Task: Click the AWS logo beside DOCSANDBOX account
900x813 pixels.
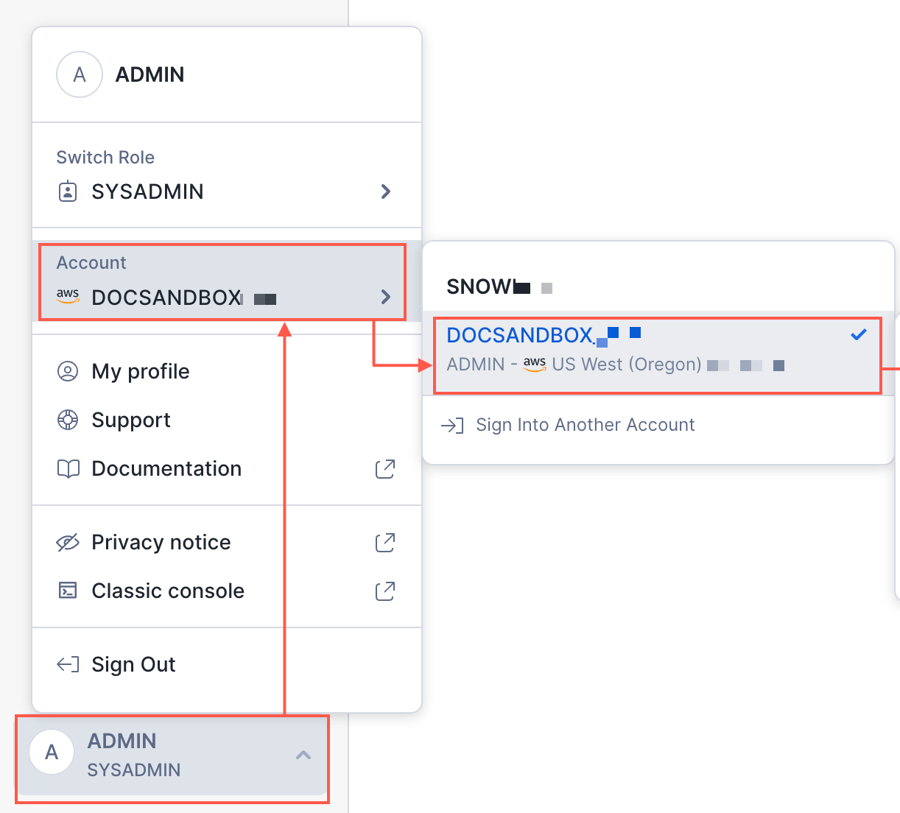Action: [67, 297]
